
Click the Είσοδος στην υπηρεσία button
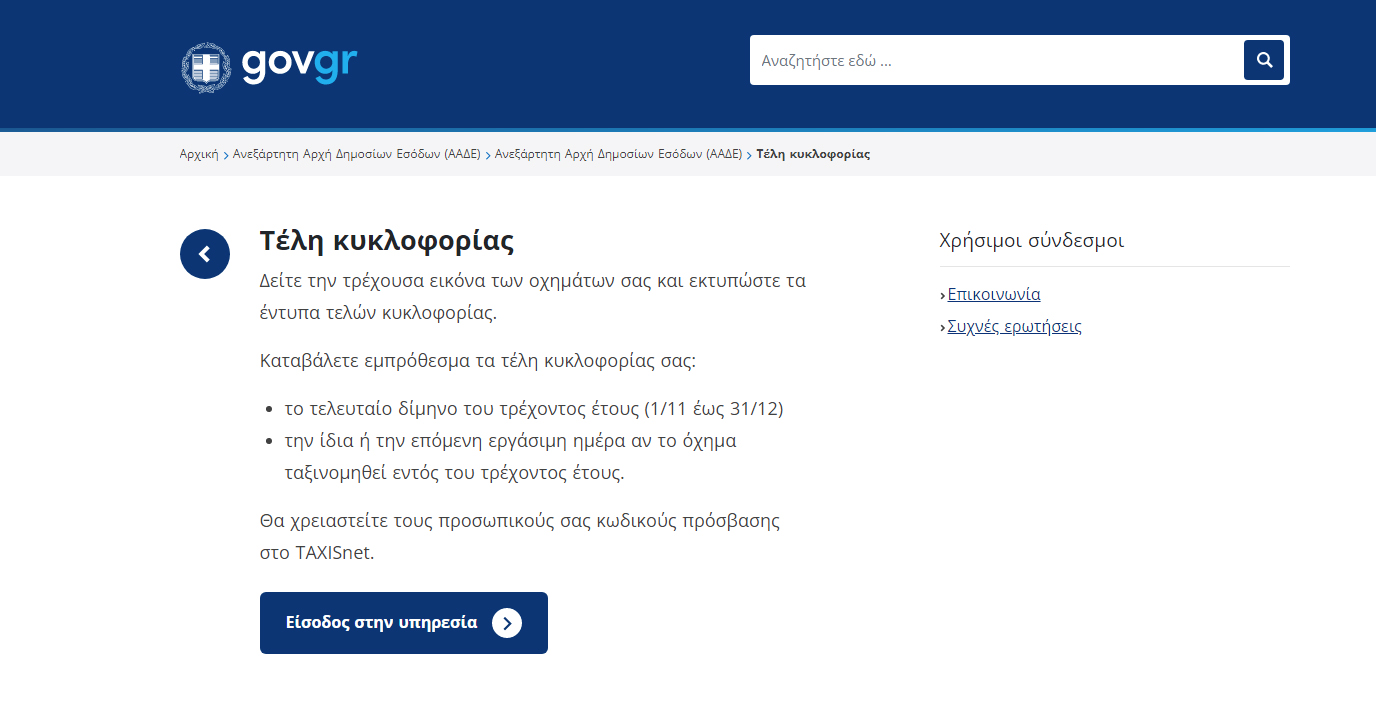coord(404,623)
